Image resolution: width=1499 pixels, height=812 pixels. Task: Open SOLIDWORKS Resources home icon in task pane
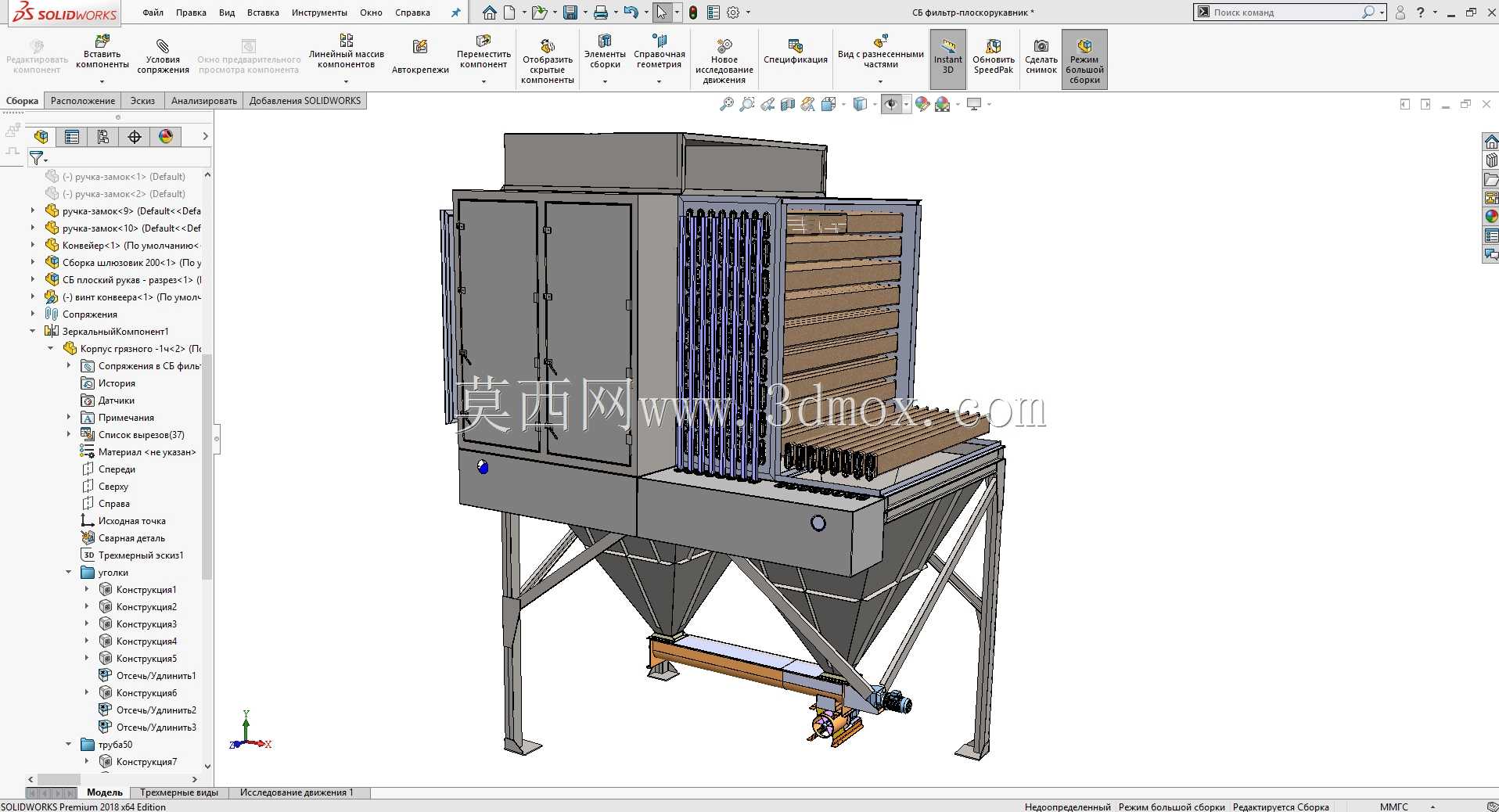[1491, 142]
